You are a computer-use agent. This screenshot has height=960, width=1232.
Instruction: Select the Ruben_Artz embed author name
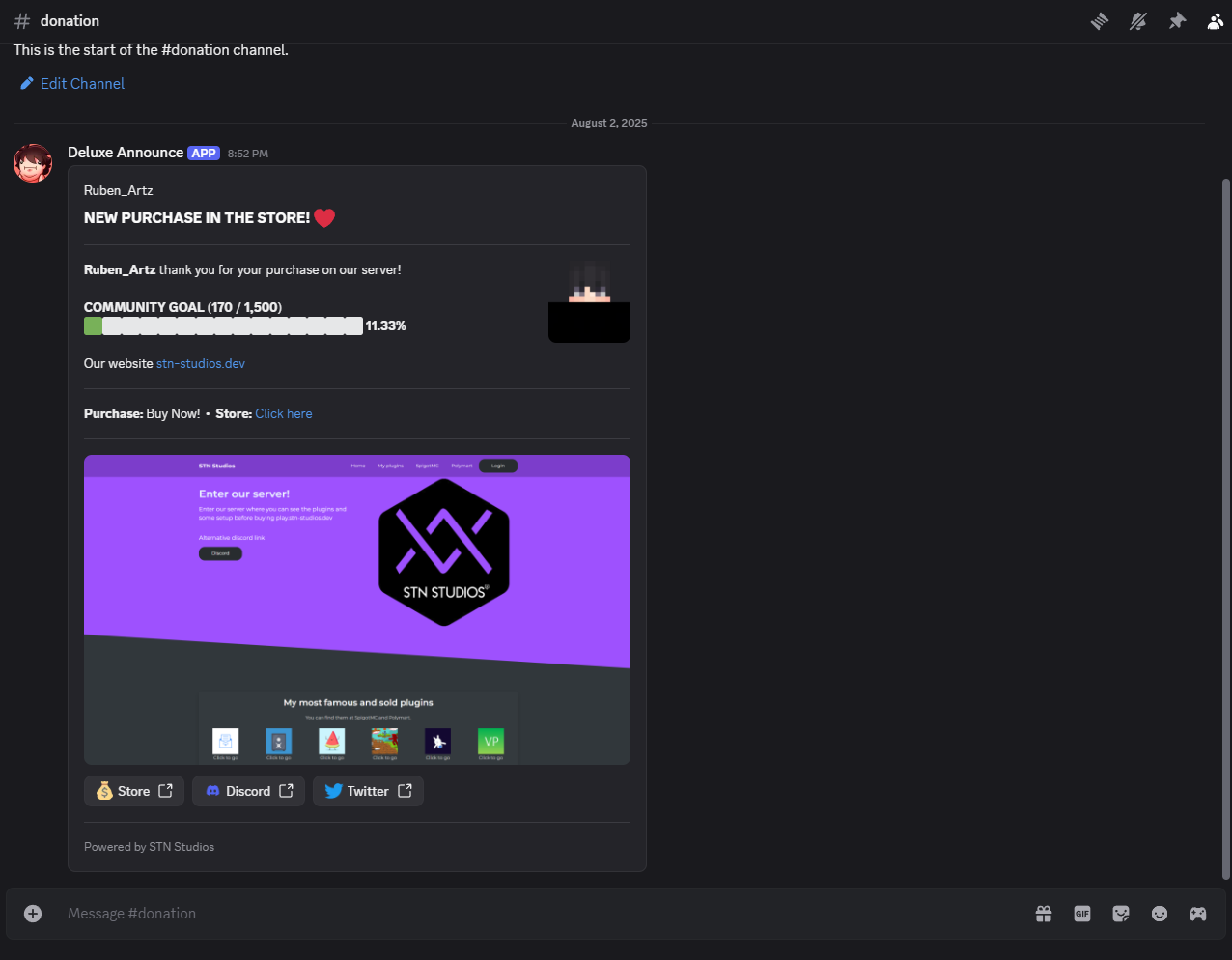point(119,191)
